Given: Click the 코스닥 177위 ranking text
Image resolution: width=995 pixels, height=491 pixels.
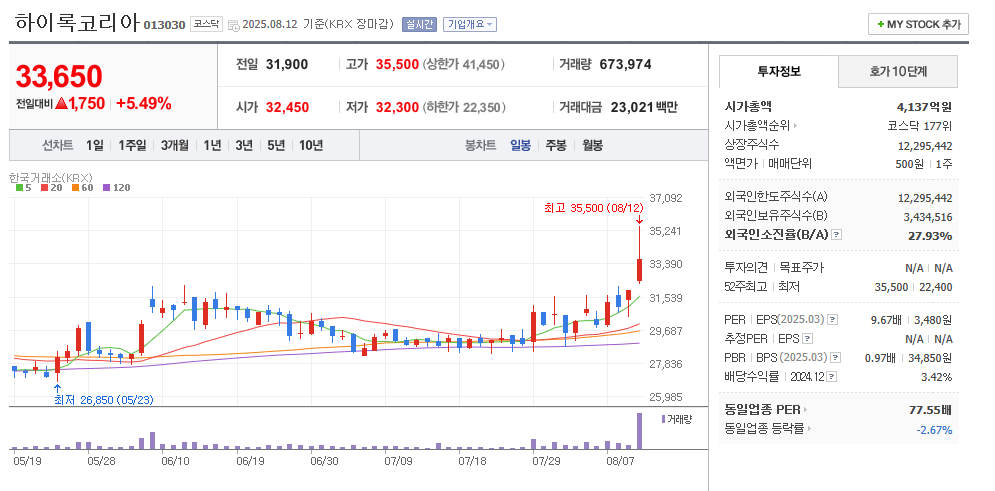Looking at the screenshot, I should (x=919, y=126).
